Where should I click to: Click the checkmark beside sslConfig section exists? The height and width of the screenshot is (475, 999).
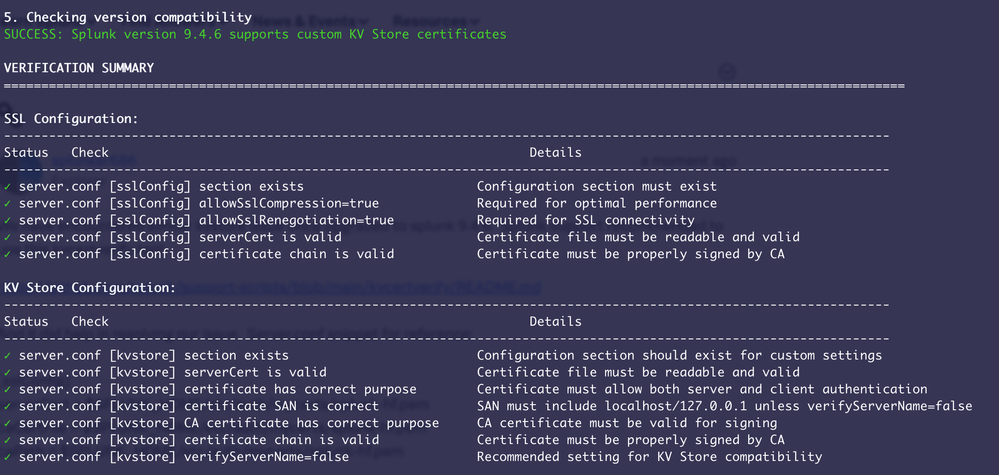8,186
